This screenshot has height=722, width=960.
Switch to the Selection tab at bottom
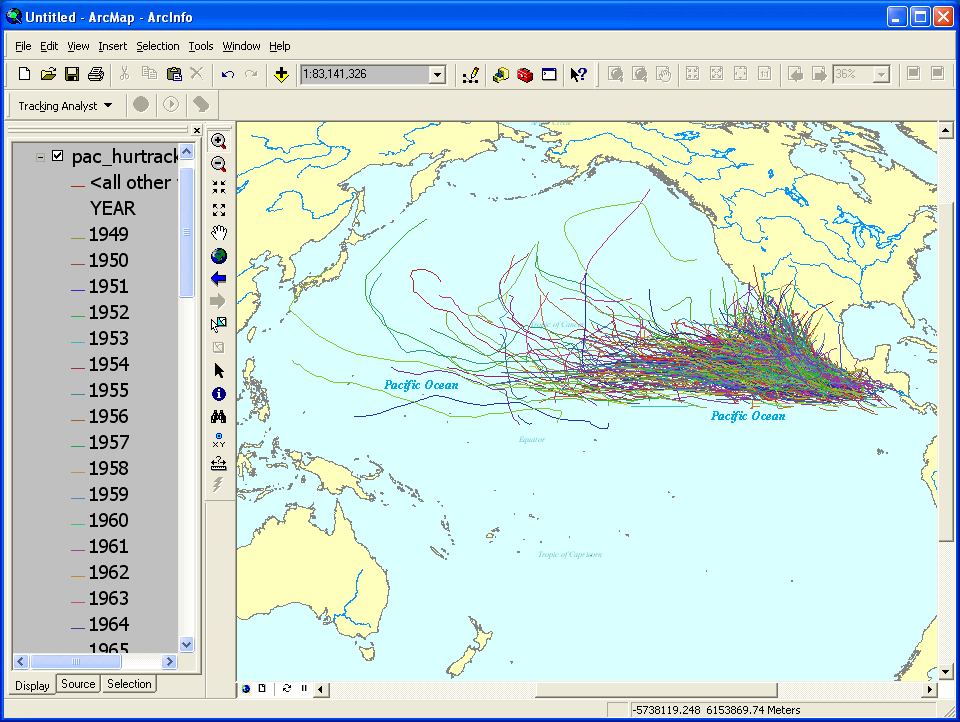129,684
